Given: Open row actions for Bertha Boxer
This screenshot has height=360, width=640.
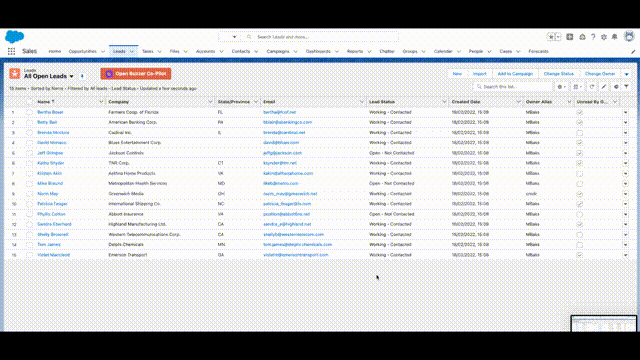Looking at the screenshot, I should pyautogui.click(x=625, y=112).
